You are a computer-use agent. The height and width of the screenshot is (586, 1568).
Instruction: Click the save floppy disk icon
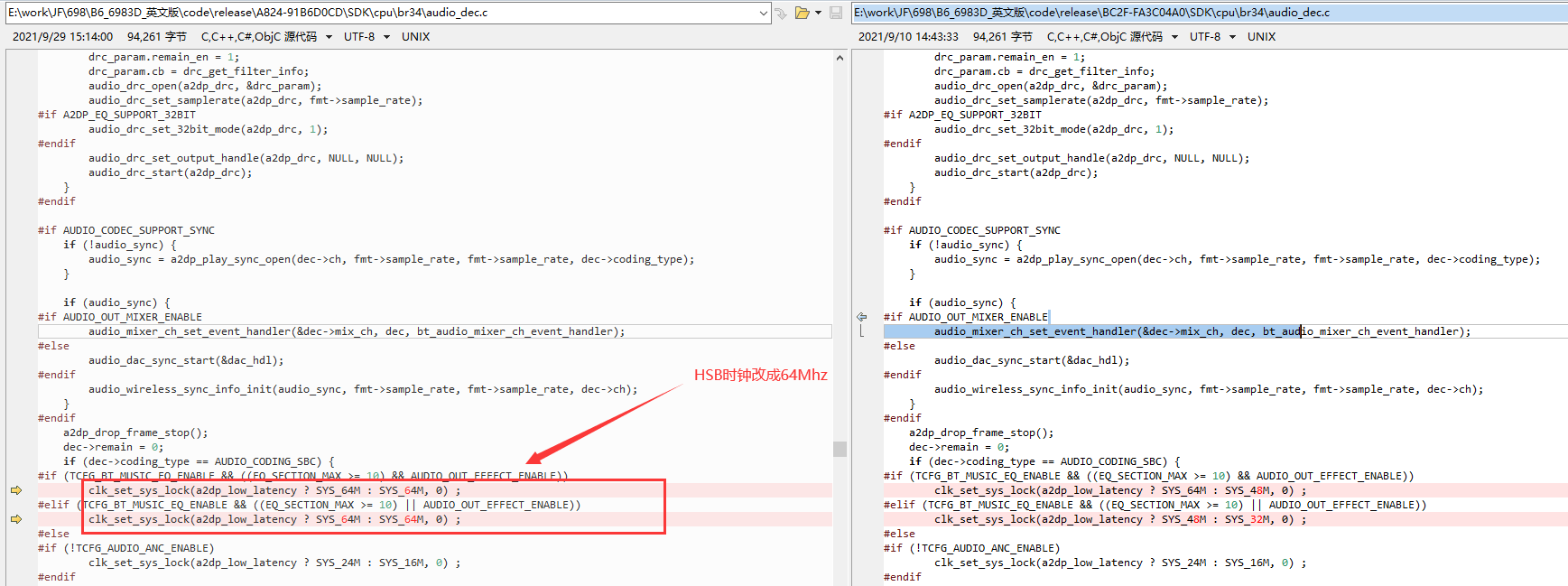(836, 13)
